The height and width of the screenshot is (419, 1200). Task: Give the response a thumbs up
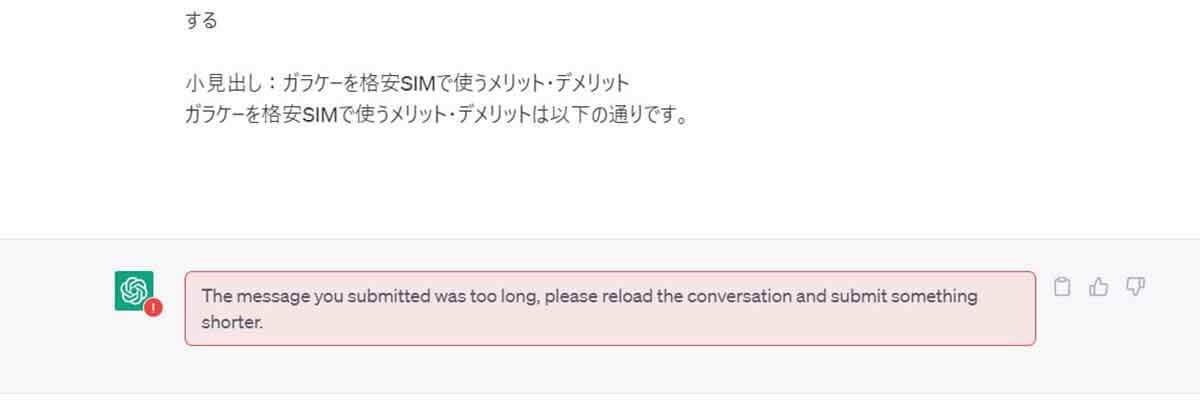[x=1099, y=288]
